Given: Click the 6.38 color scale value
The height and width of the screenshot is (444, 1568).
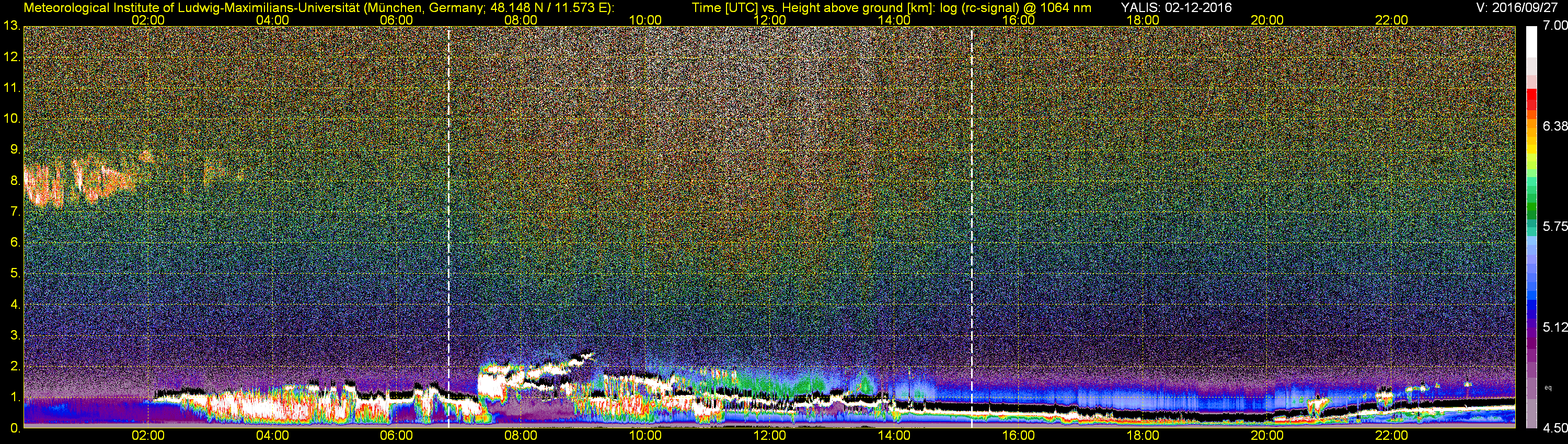Looking at the screenshot, I should pyautogui.click(x=1555, y=126).
